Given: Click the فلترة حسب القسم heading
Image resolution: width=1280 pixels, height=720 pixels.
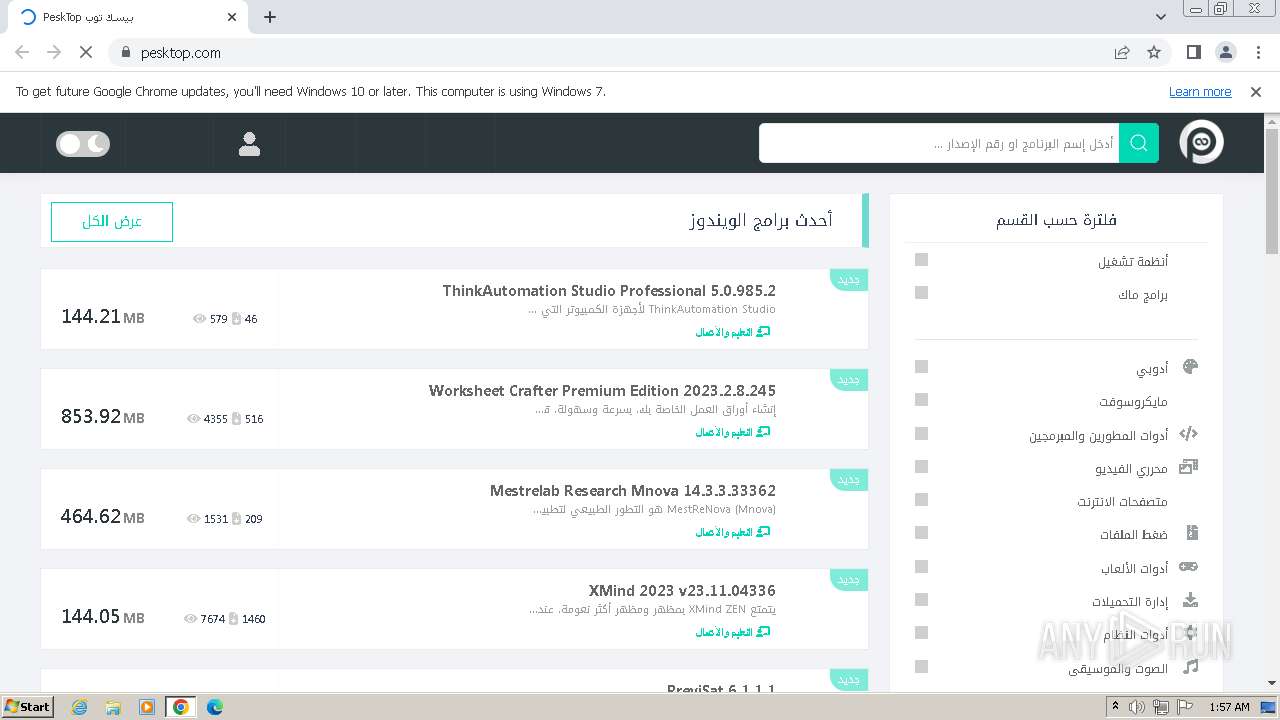Looking at the screenshot, I should tap(1056, 220).
